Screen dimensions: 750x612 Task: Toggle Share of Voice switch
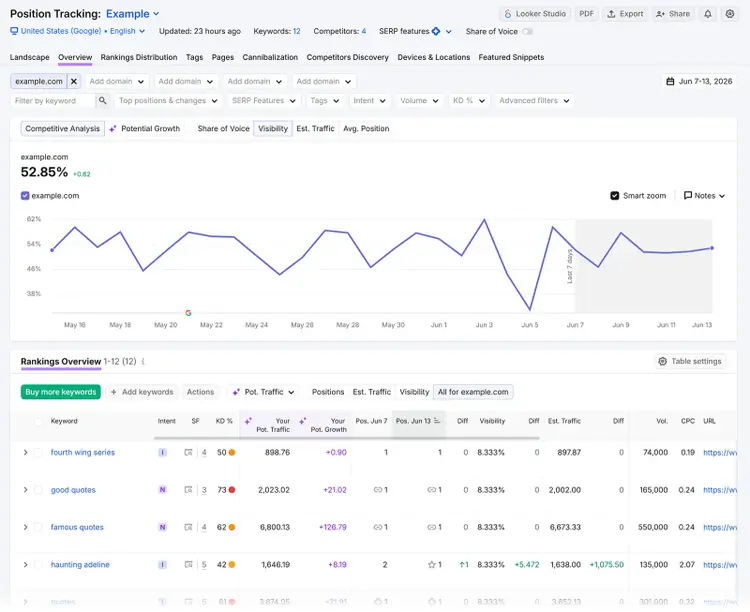coord(527,32)
